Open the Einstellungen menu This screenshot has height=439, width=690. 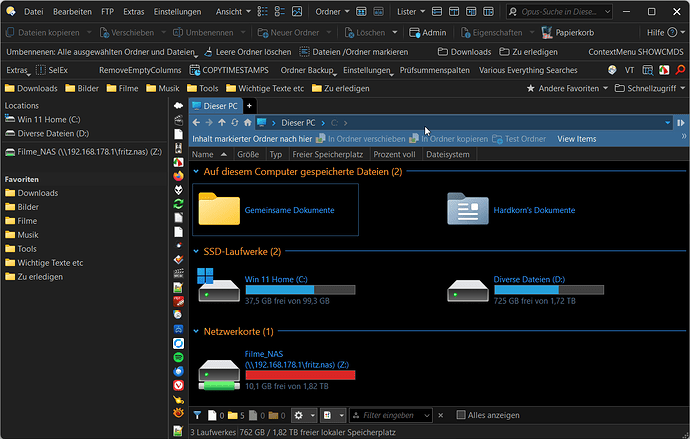(x=177, y=12)
